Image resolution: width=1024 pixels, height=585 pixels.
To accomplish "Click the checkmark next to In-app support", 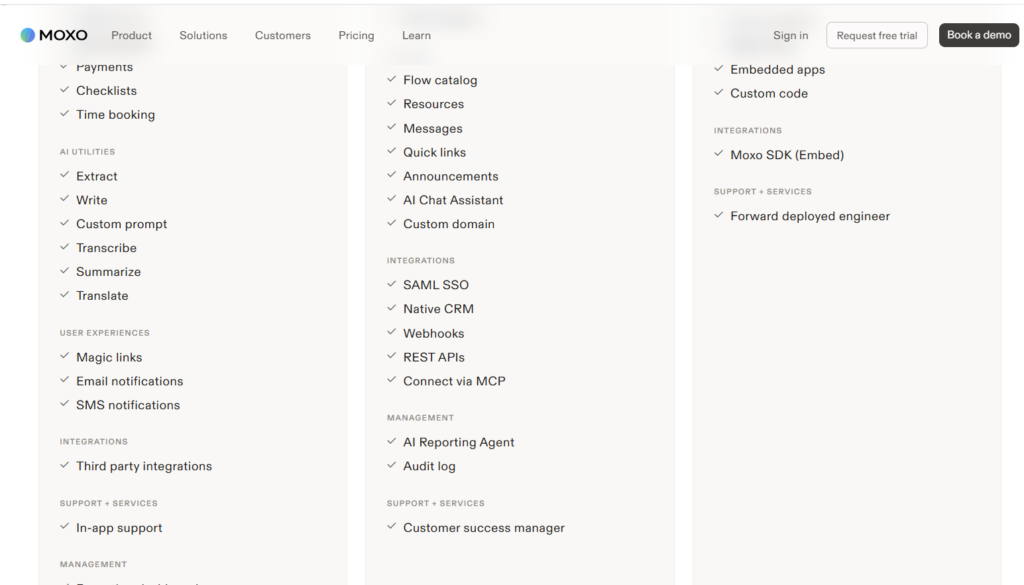I will coord(65,527).
